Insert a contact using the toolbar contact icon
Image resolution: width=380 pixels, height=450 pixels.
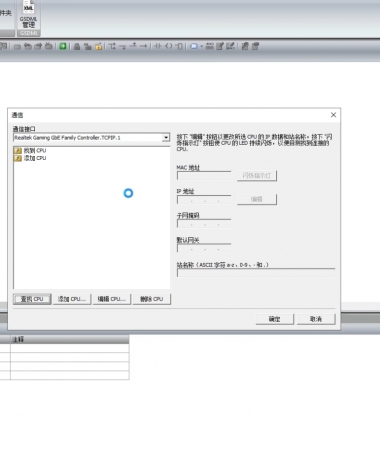[x=158, y=46]
